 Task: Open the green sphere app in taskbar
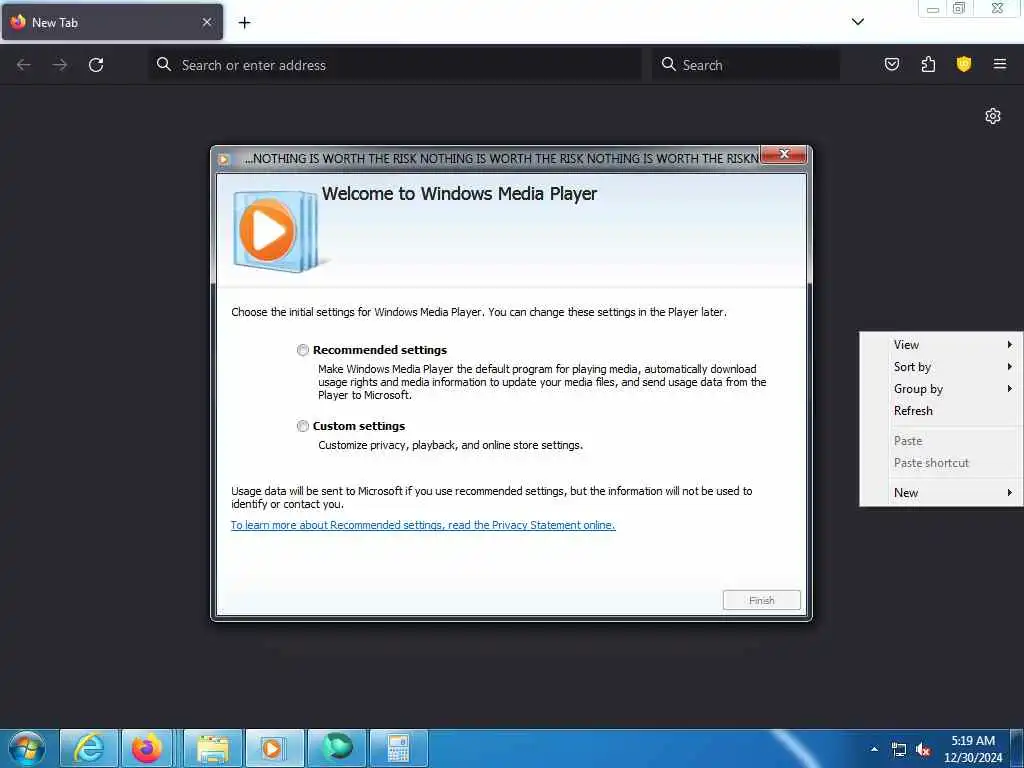(x=337, y=748)
